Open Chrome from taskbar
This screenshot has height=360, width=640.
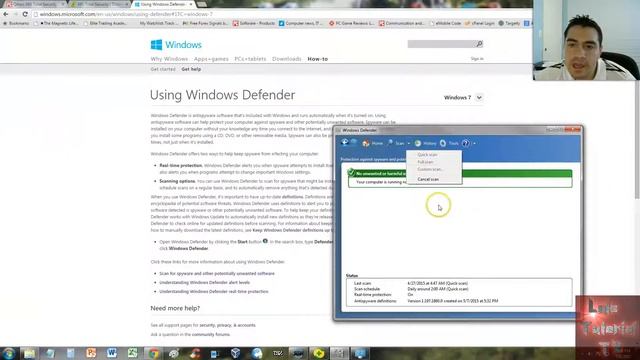click(x=153, y=353)
